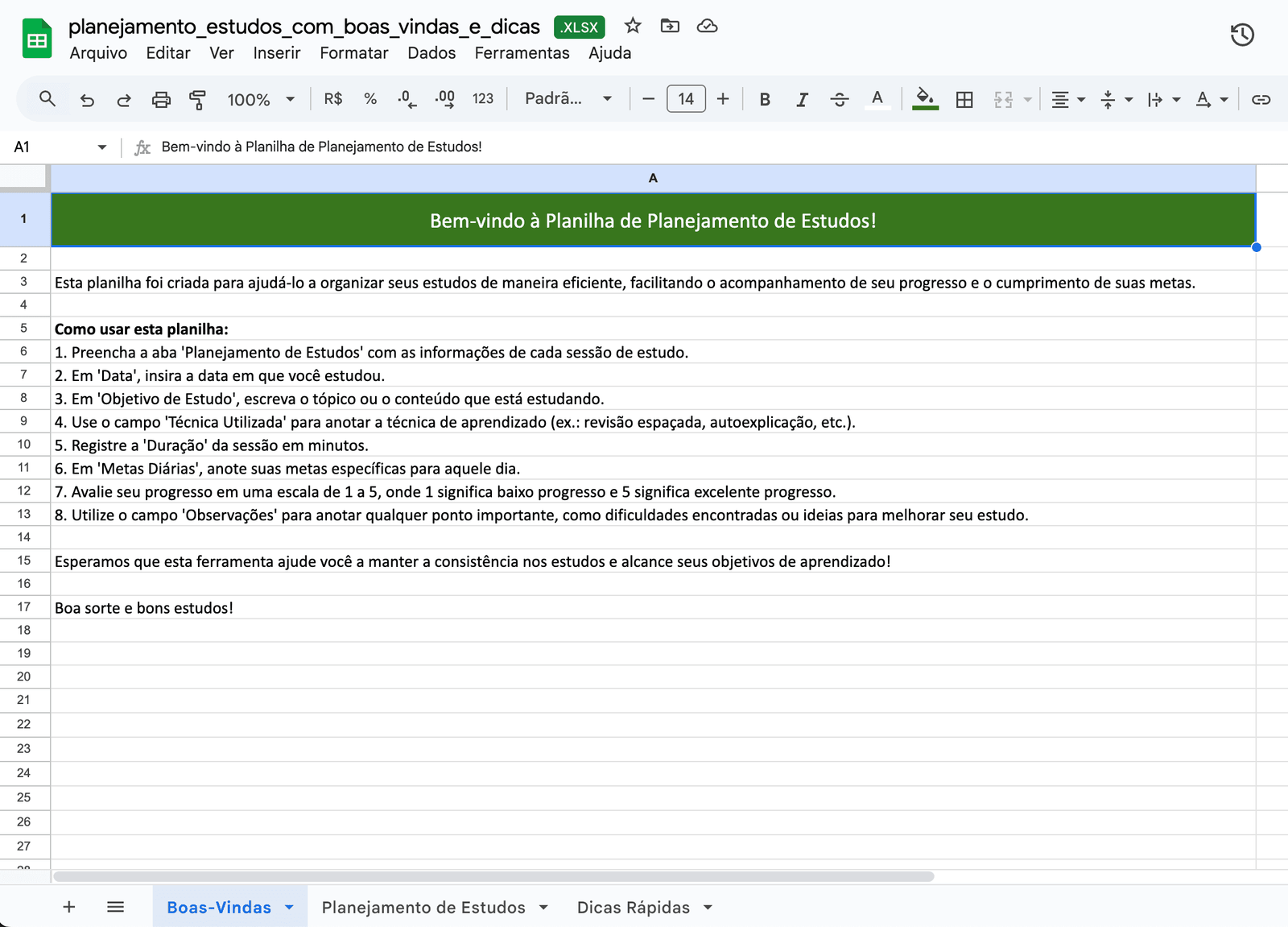Open the name box dropdown arrow
Viewport: 1288px width, 927px height.
pyautogui.click(x=102, y=147)
